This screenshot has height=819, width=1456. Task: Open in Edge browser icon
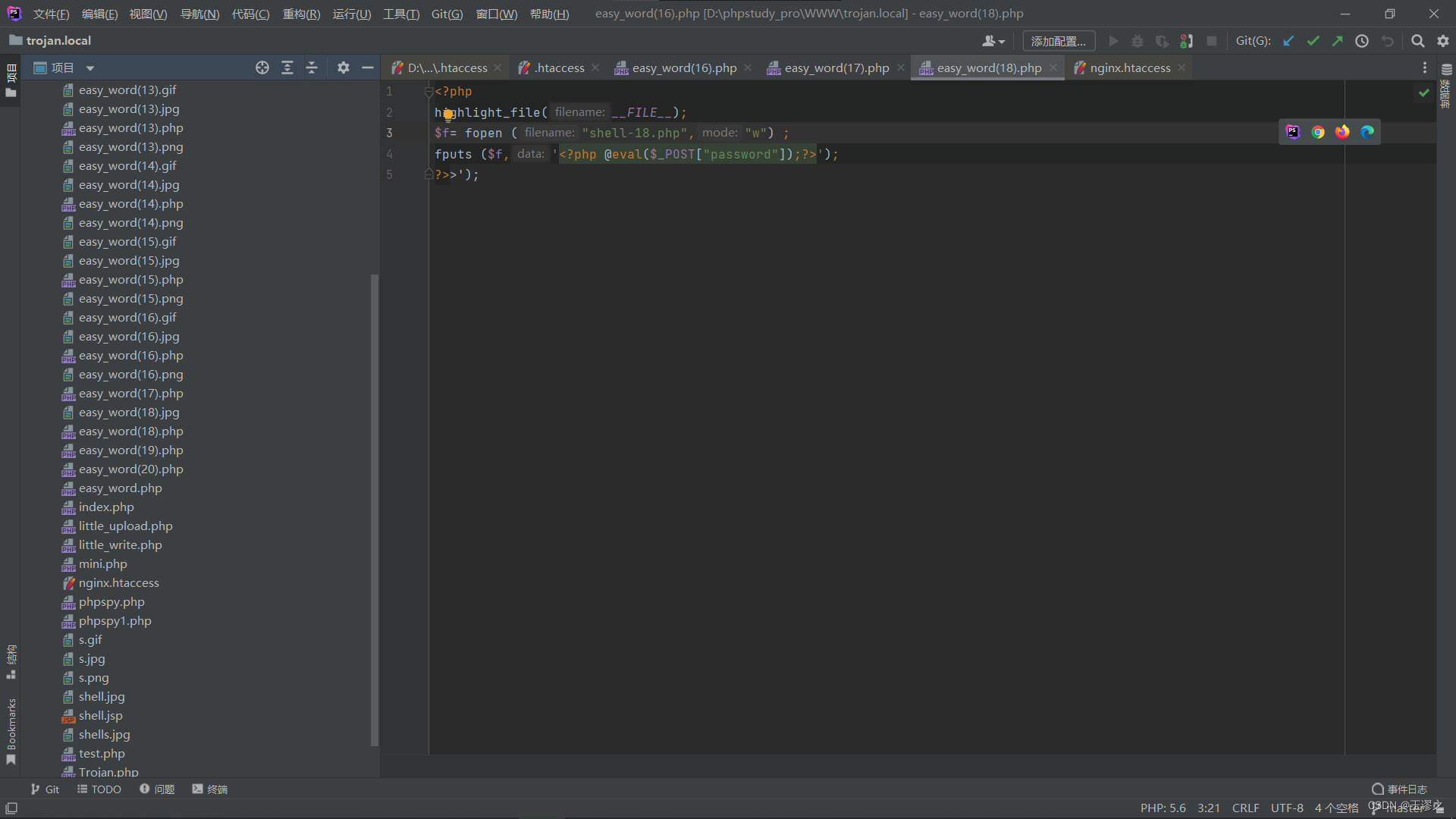point(1367,132)
